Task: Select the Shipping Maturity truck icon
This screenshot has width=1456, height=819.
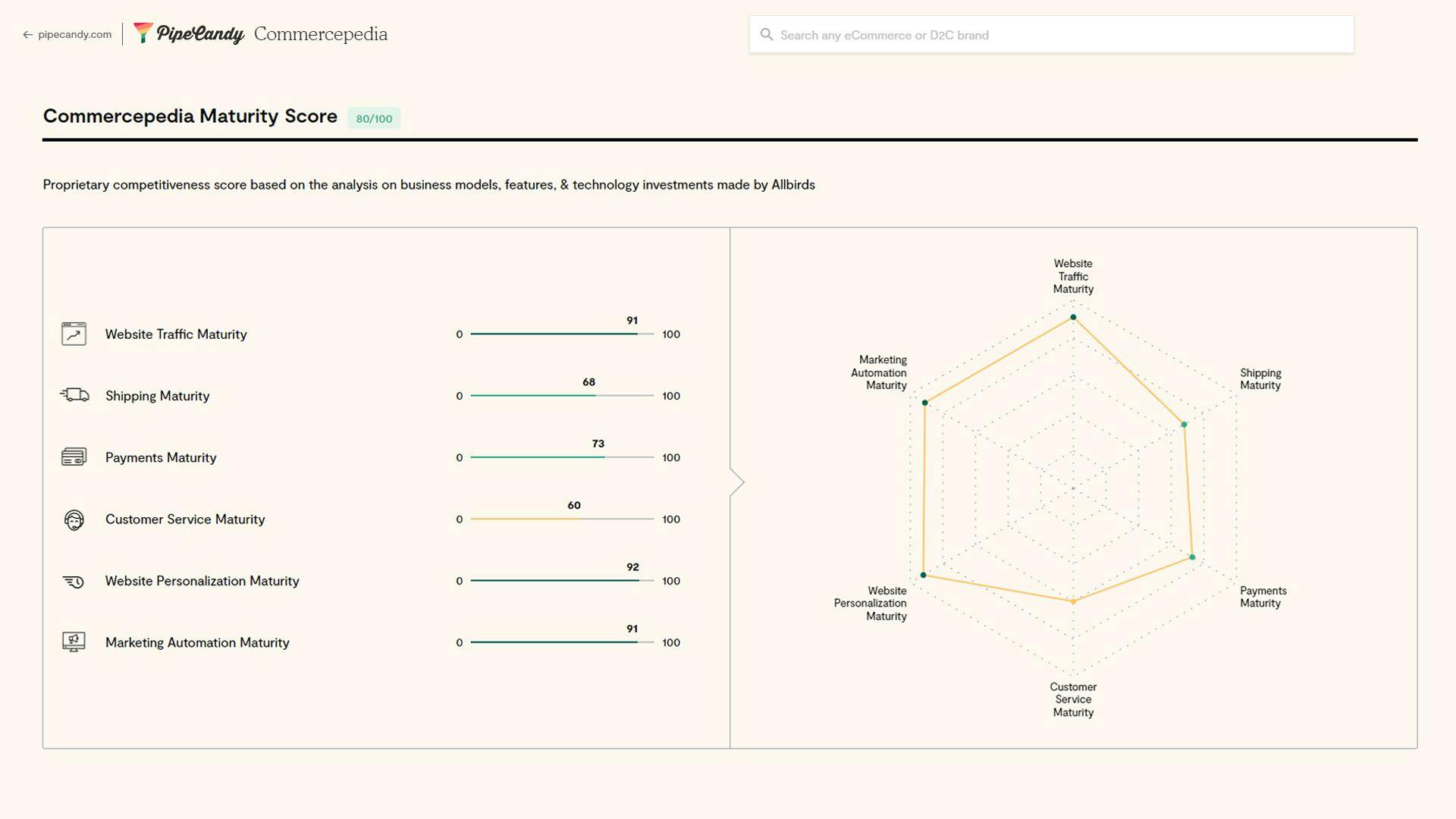Action: click(74, 395)
